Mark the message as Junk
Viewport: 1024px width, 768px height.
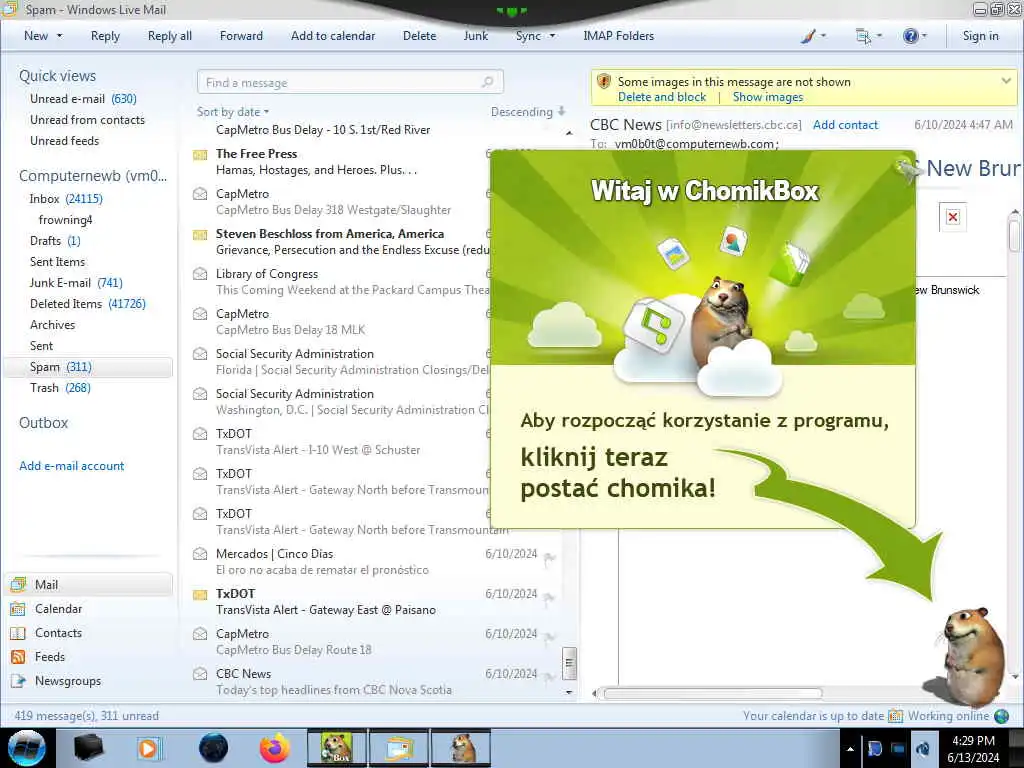click(x=475, y=36)
